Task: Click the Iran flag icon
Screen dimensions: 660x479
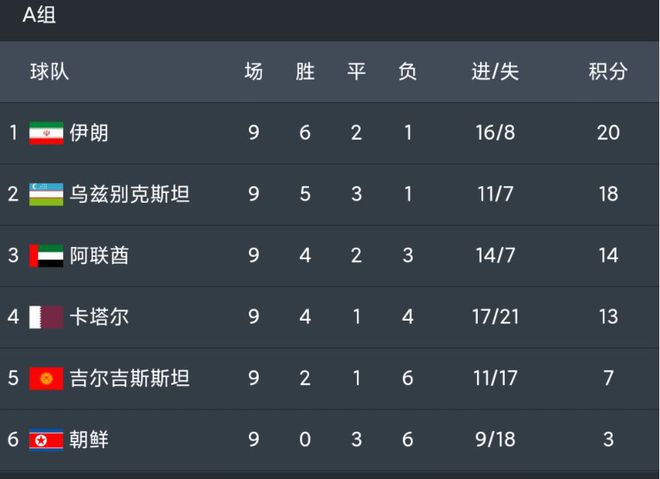Action: pos(46,133)
